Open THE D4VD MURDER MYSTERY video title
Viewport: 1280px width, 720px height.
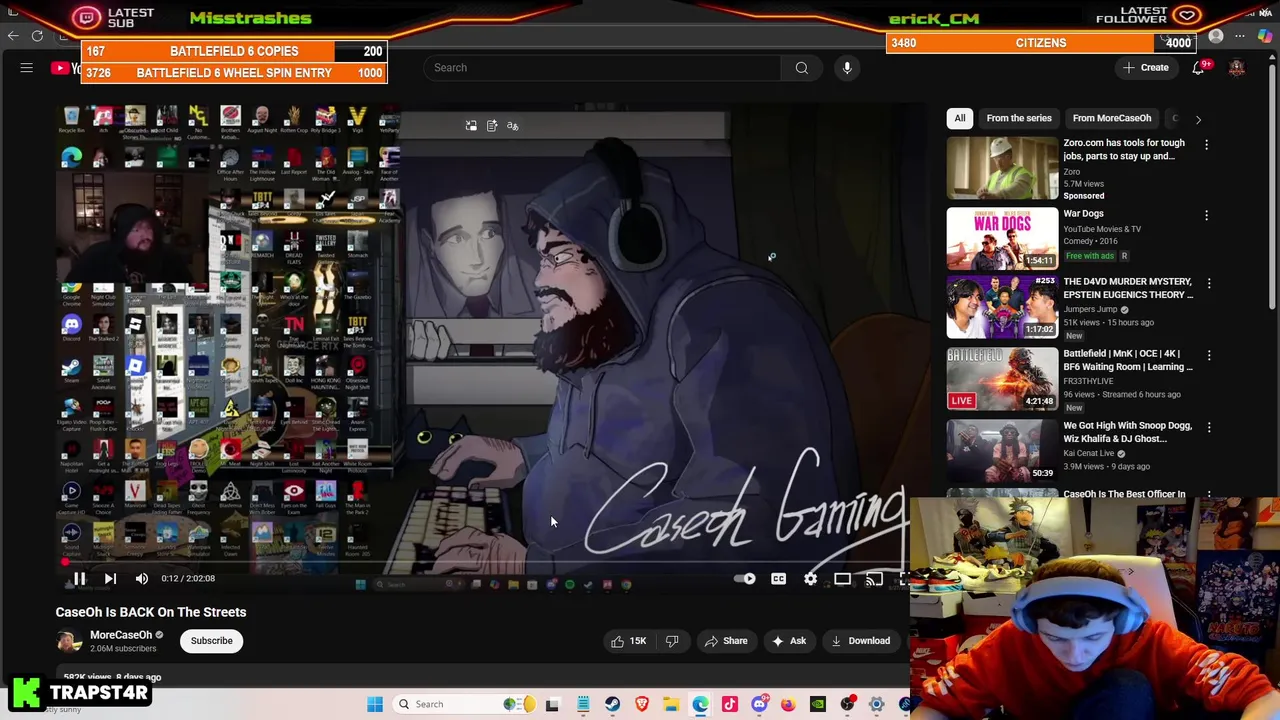tap(1128, 288)
